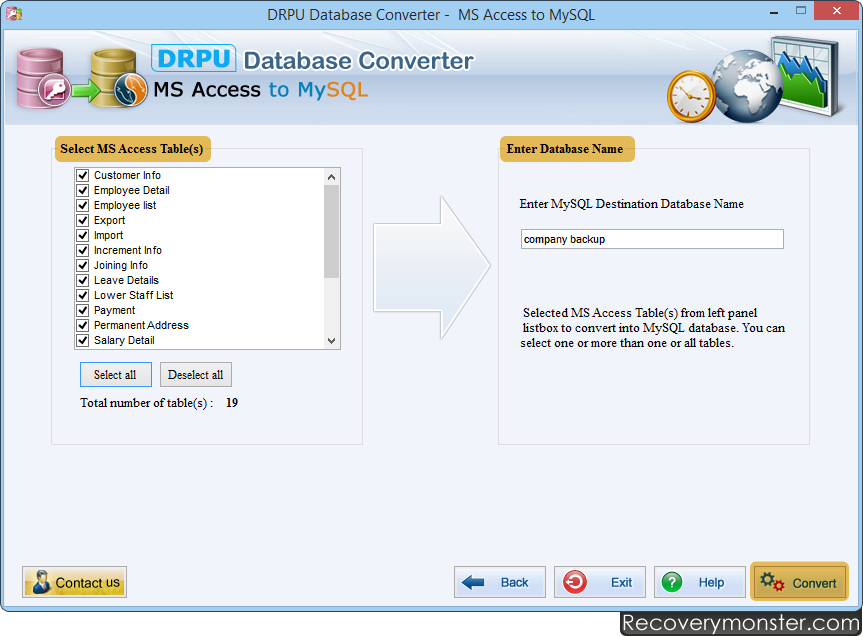Viewport: 863px width, 636px height.
Task: Toggle the Import table checkbox
Action: (83, 235)
